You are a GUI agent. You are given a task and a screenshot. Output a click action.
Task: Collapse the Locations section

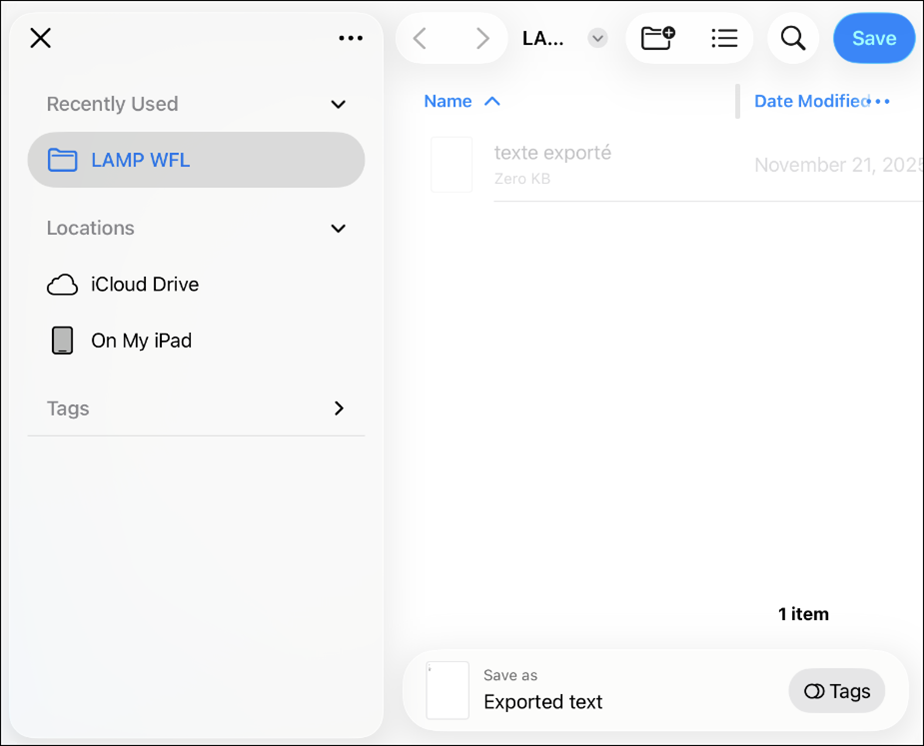click(x=338, y=228)
